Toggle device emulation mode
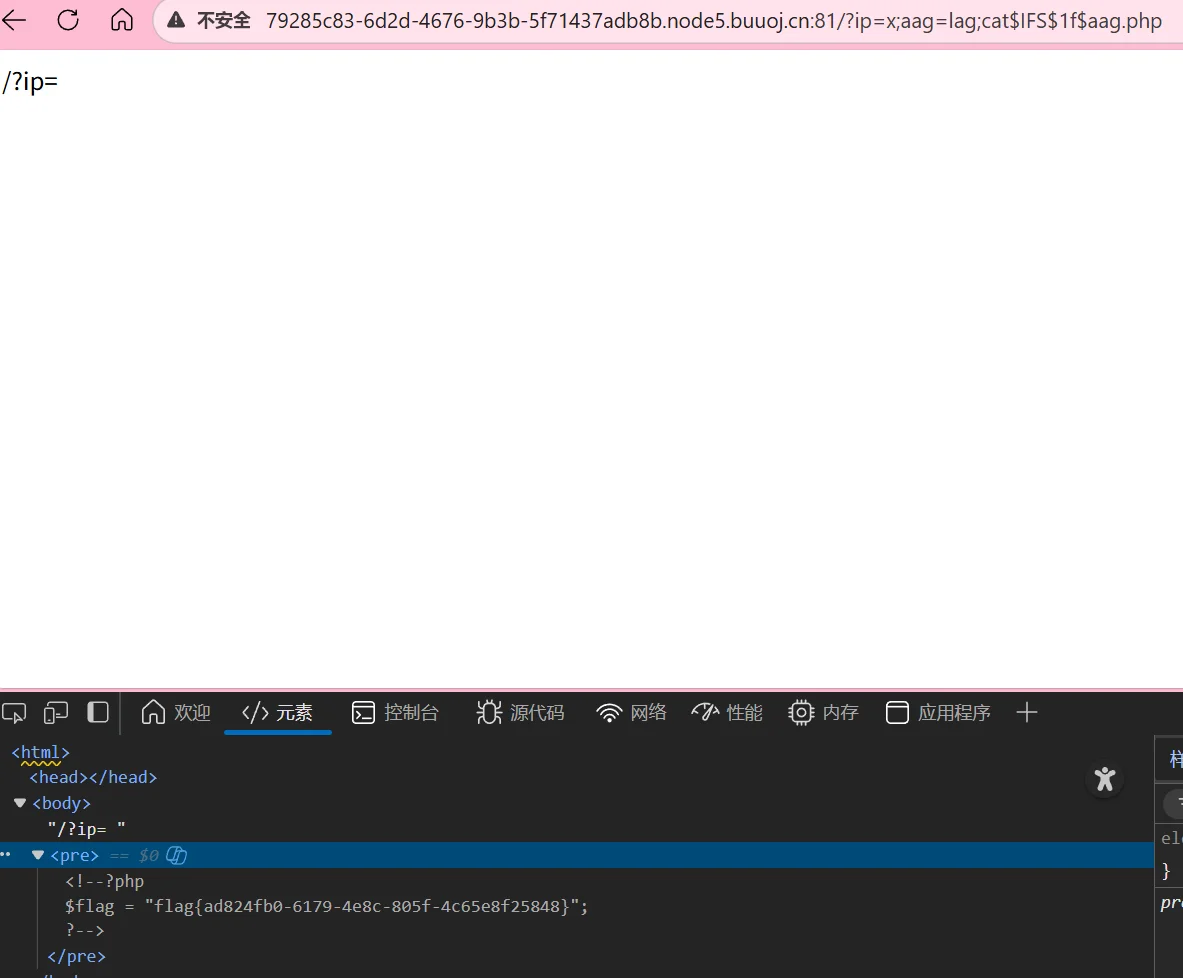The height and width of the screenshot is (978, 1183). pos(56,713)
